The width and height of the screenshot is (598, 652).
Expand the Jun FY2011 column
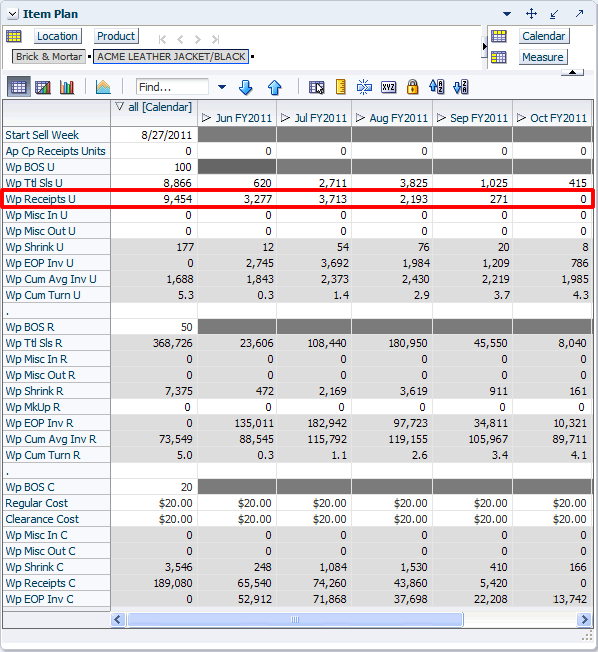click(206, 118)
